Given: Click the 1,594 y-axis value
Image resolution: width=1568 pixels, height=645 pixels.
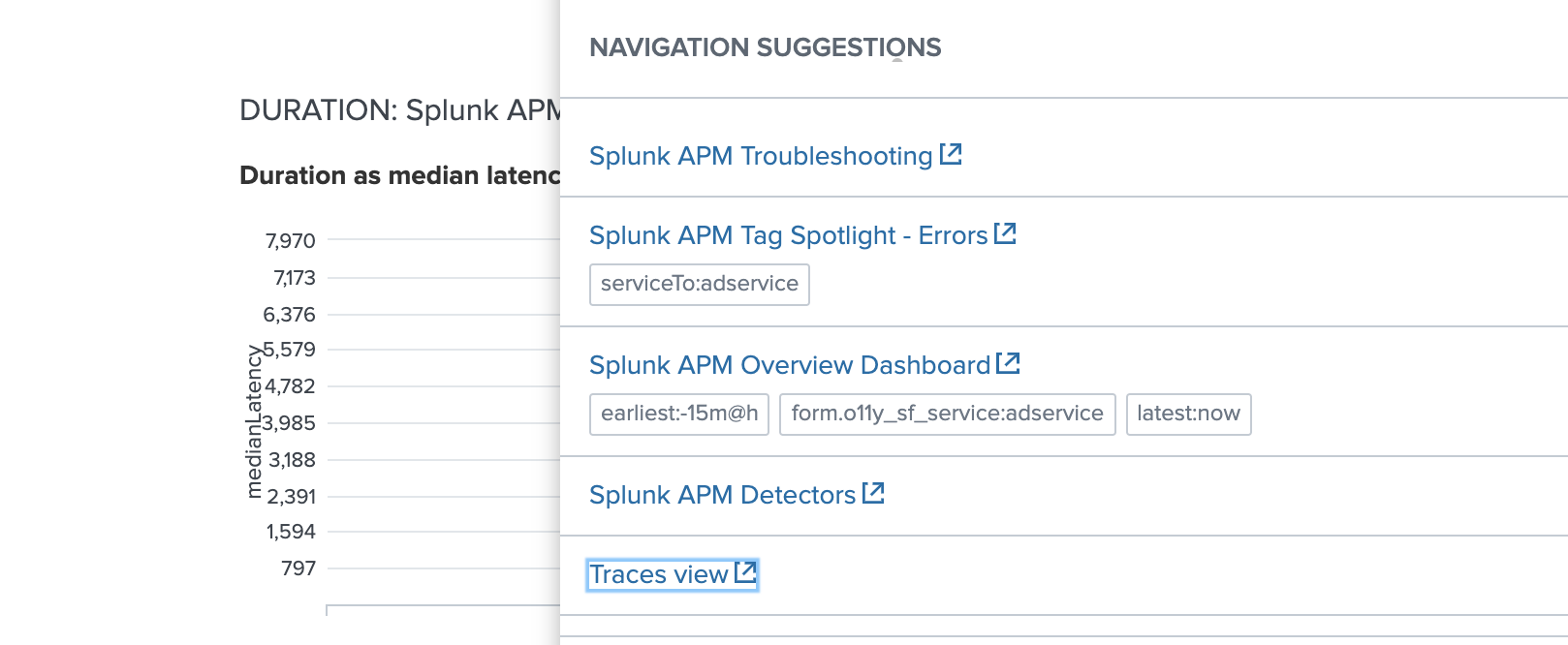Looking at the screenshot, I should (x=292, y=532).
